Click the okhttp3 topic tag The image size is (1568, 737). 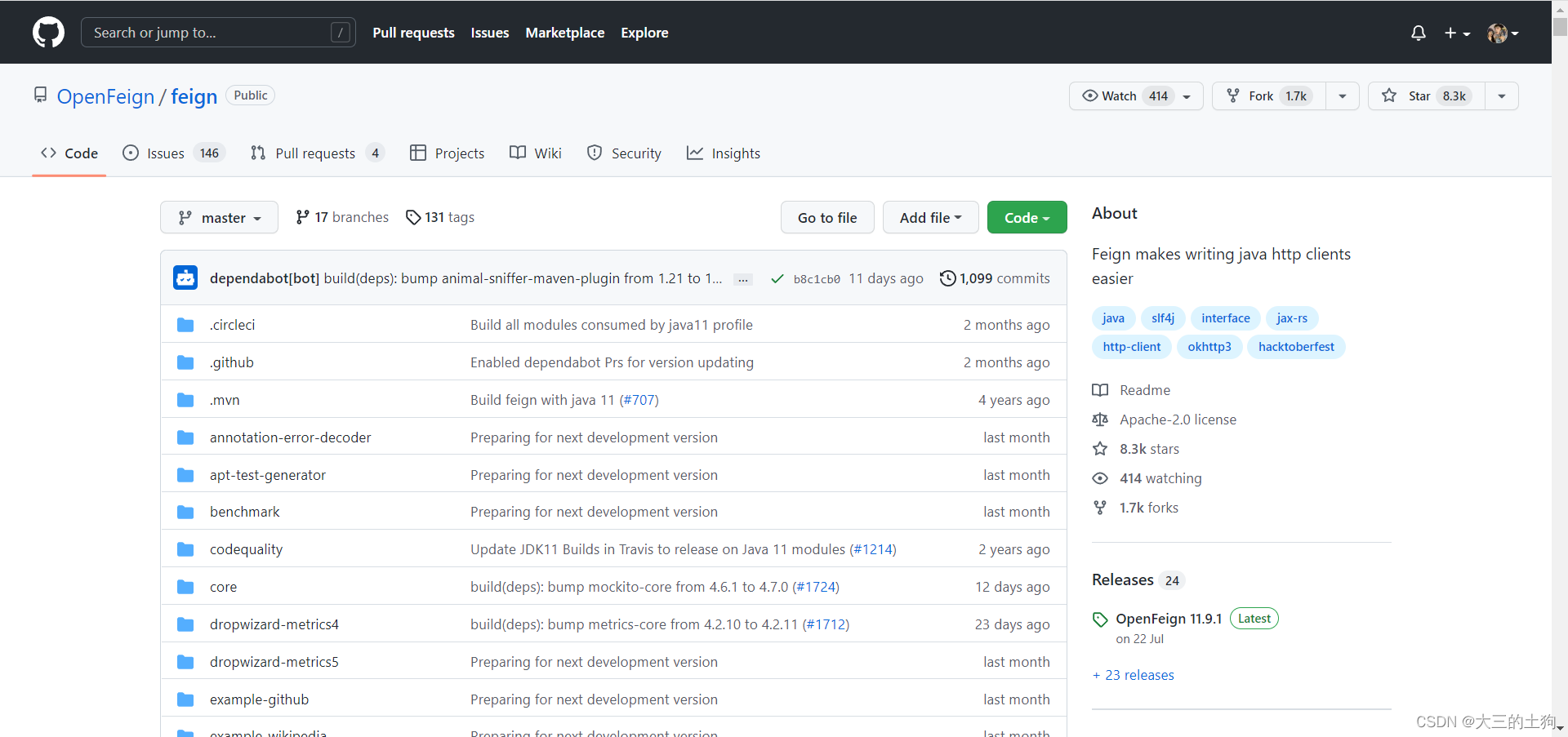(x=1209, y=347)
